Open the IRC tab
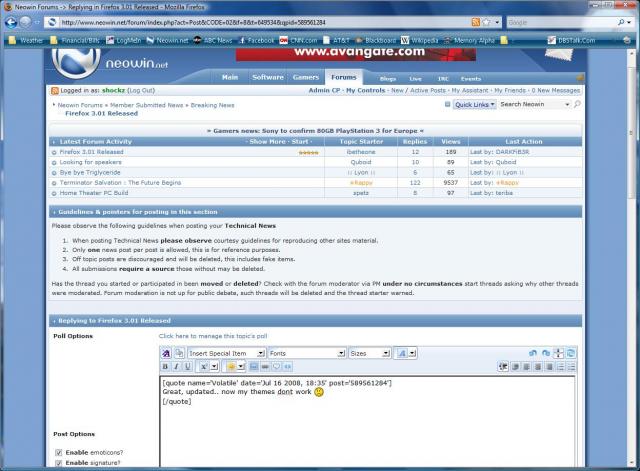The height and width of the screenshot is (471, 640). tap(443, 79)
